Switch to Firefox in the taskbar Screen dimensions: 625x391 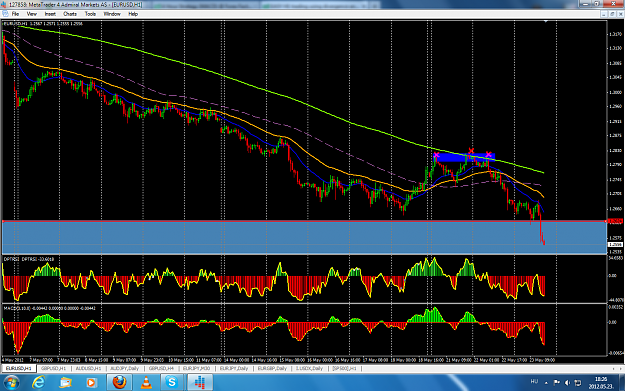119,383
